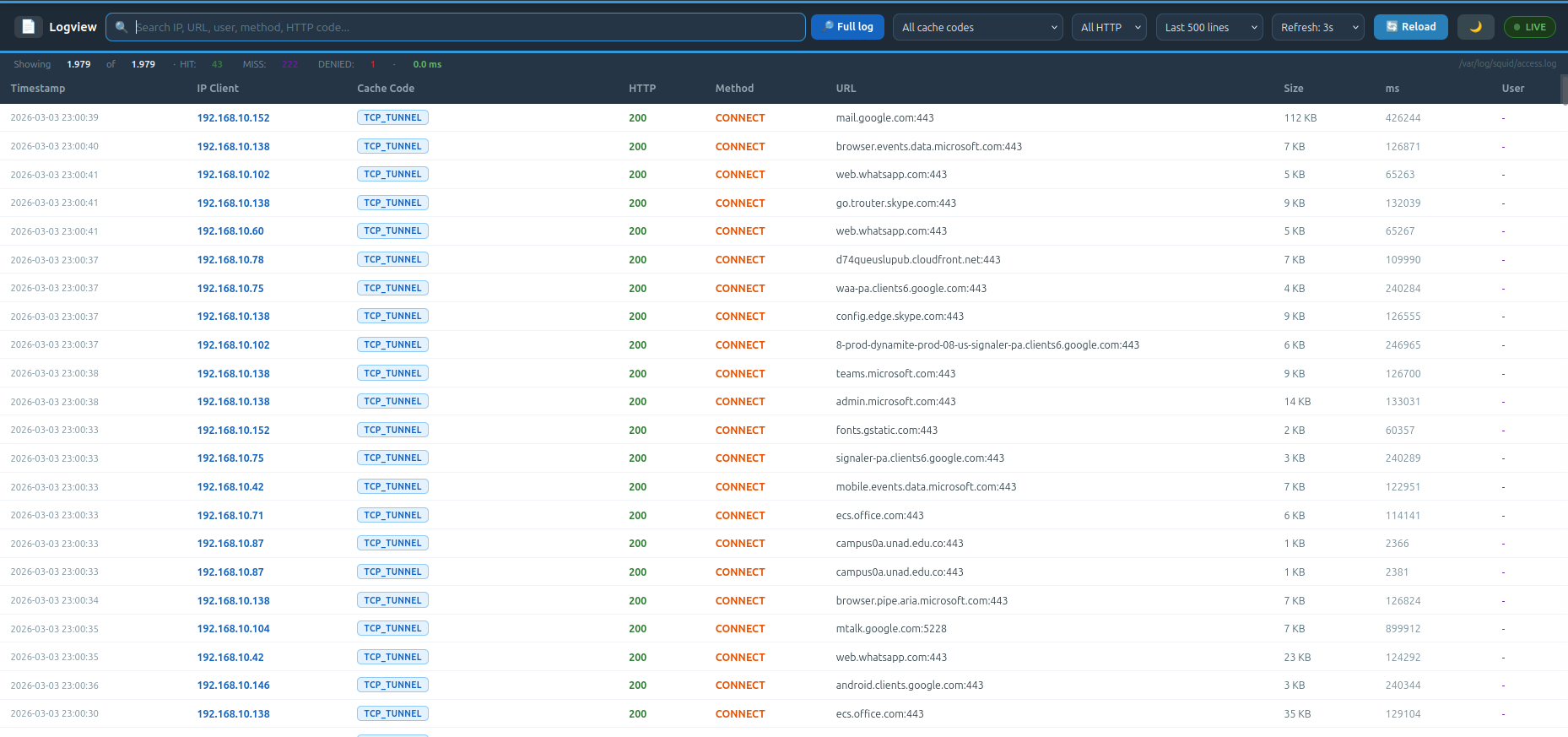Click the magnifier icon in search bar
Screen dimensions: 1568x737
(122, 27)
